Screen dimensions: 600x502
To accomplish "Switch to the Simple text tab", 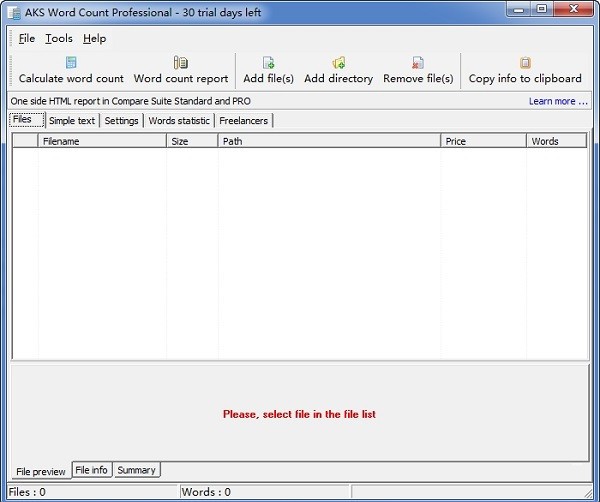I will pyautogui.click(x=72, y=121).
